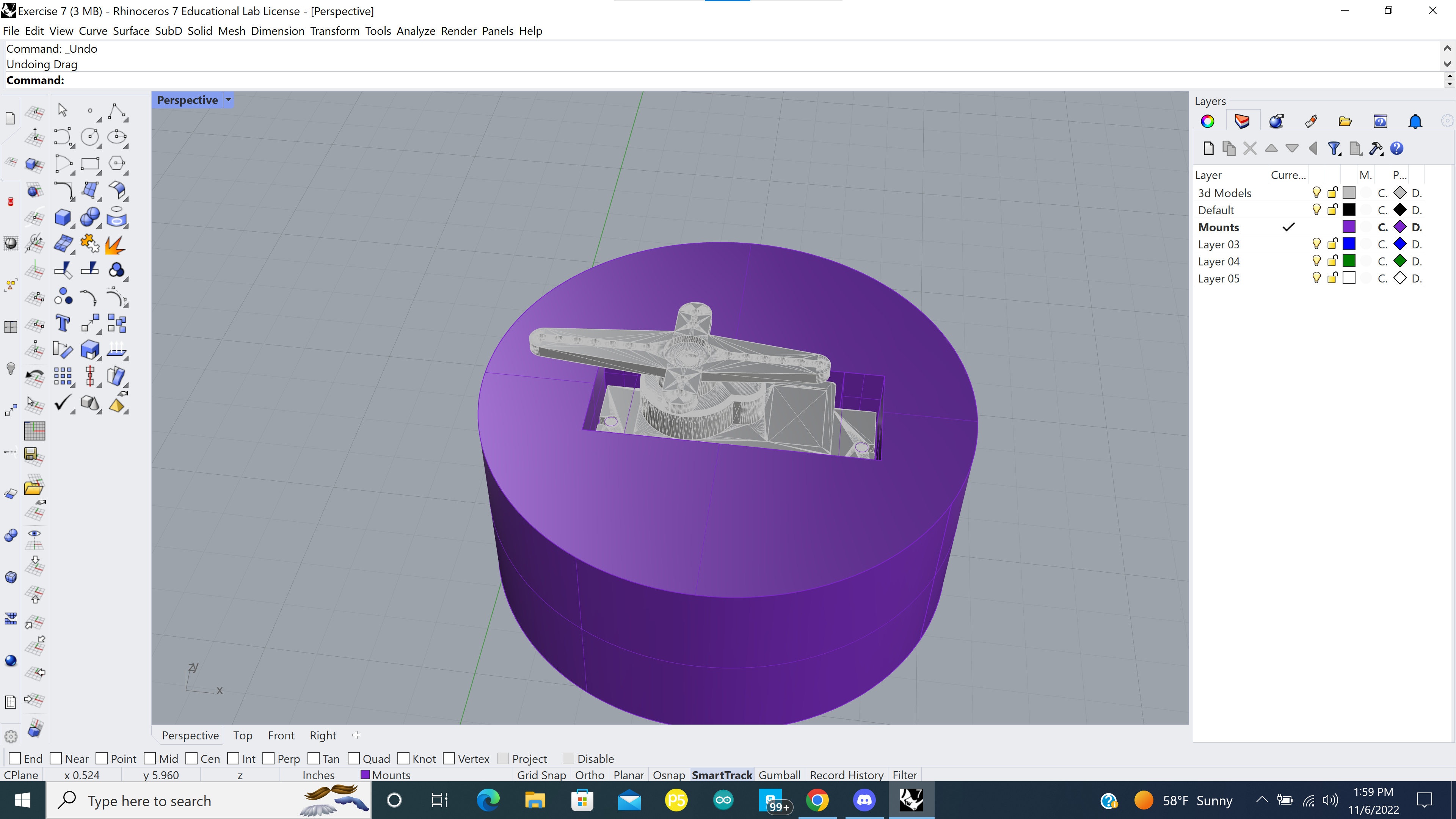
Task: Open the Notifications bell panel
Action: coord(1415,121)
